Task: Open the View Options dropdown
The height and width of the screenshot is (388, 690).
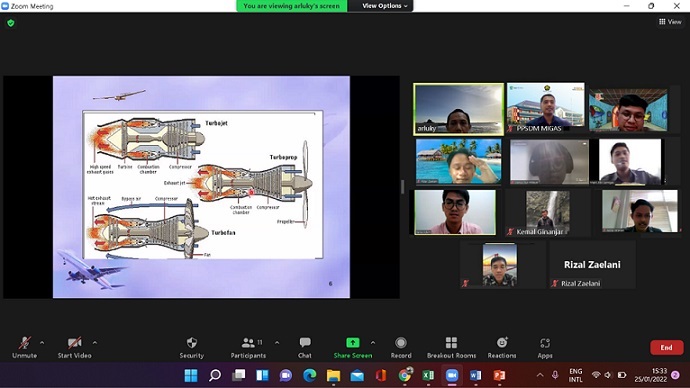Action: [x=385, y=6]
